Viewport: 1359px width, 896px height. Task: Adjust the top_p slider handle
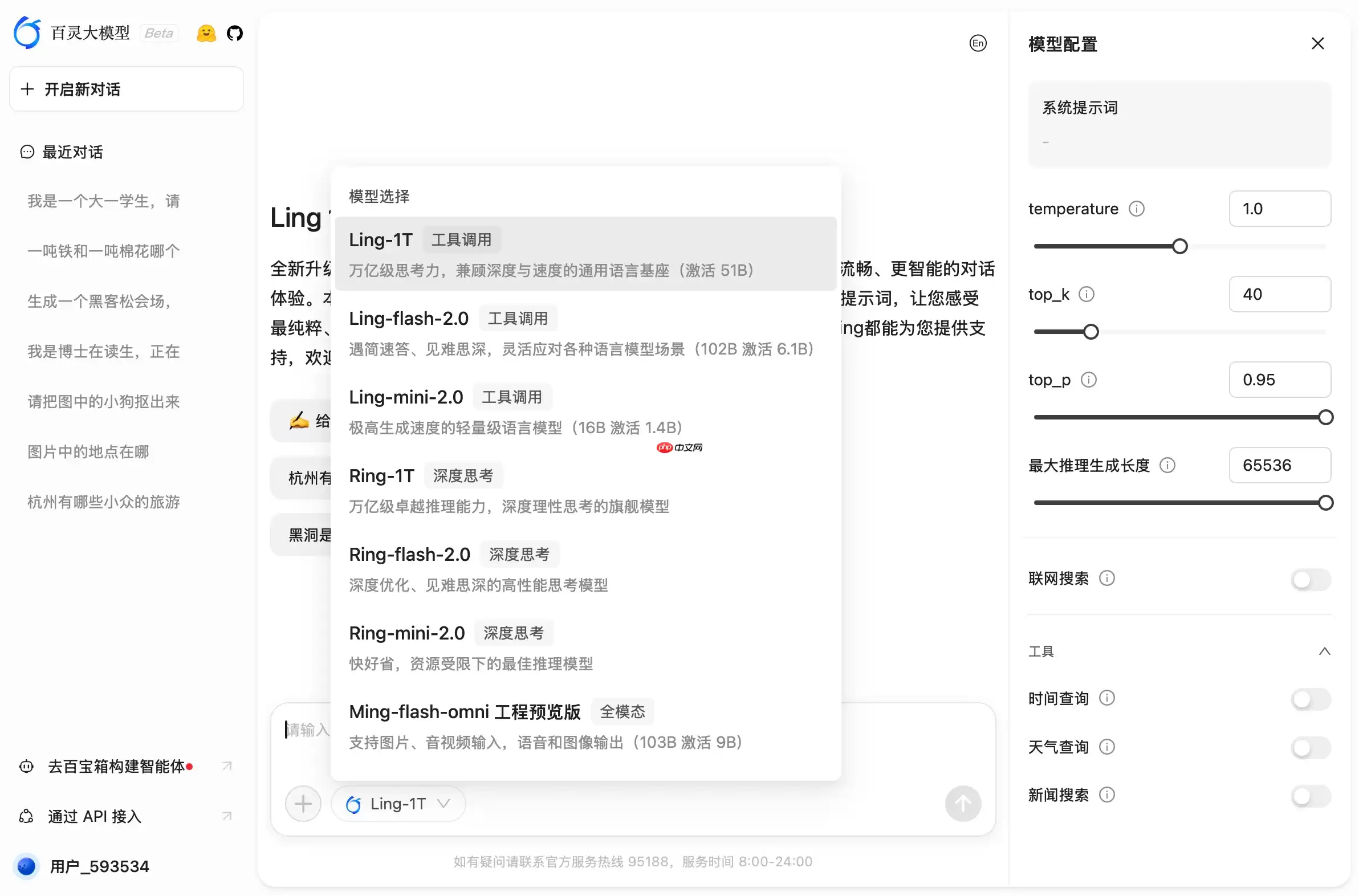1325,417
